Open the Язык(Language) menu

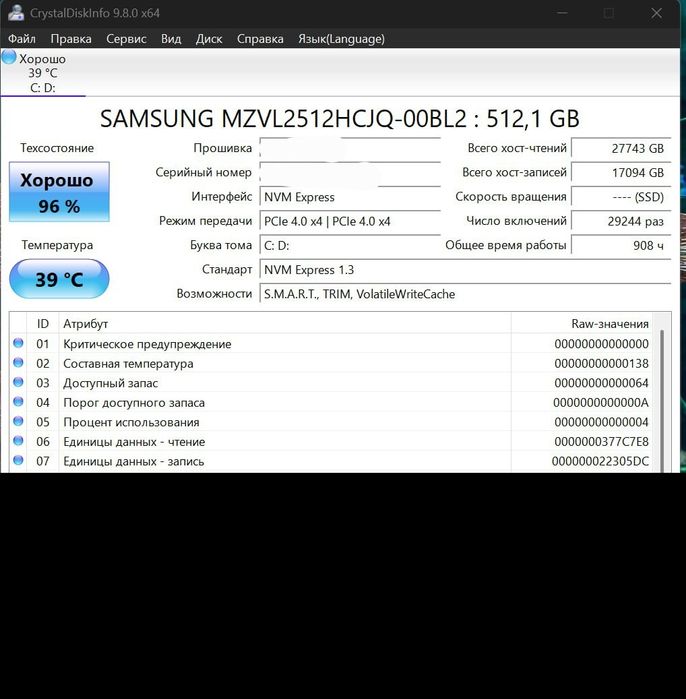pyautogui.click(x=341, y=39)
